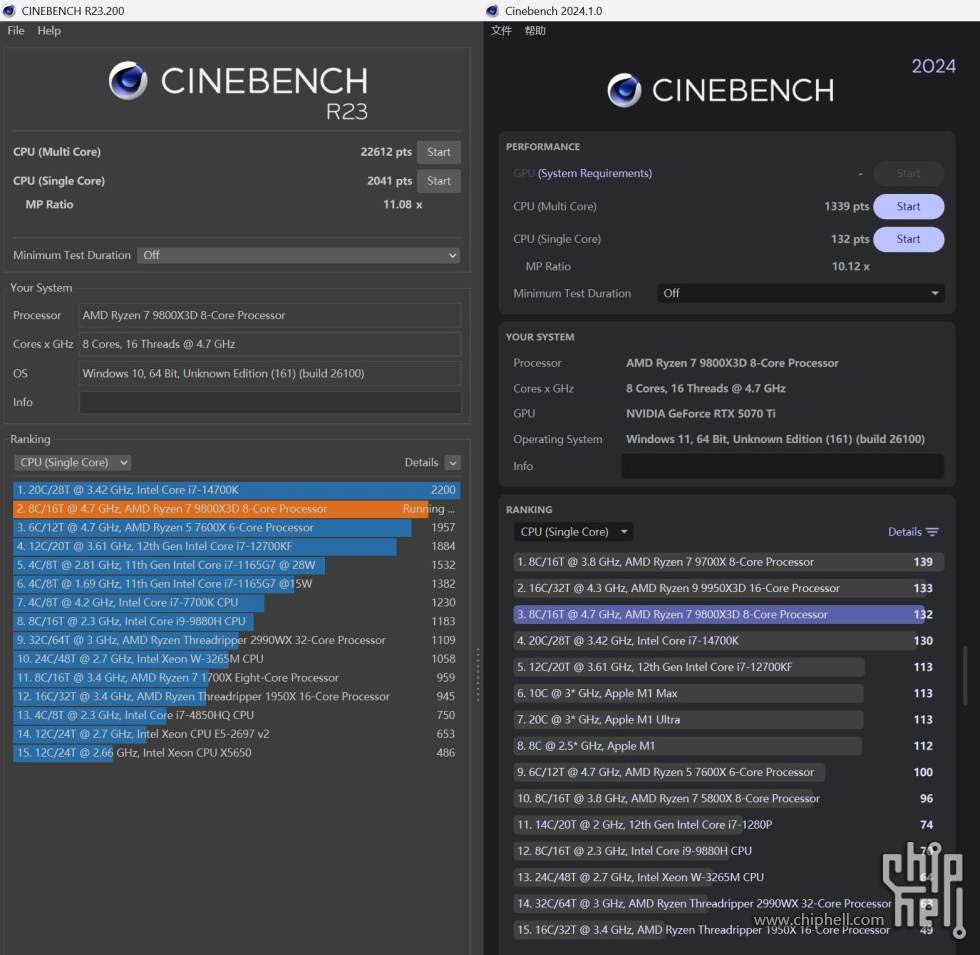
Task: Click the R23 MP Ratio value 11.08 x
Action: click(x=402, y=204)
